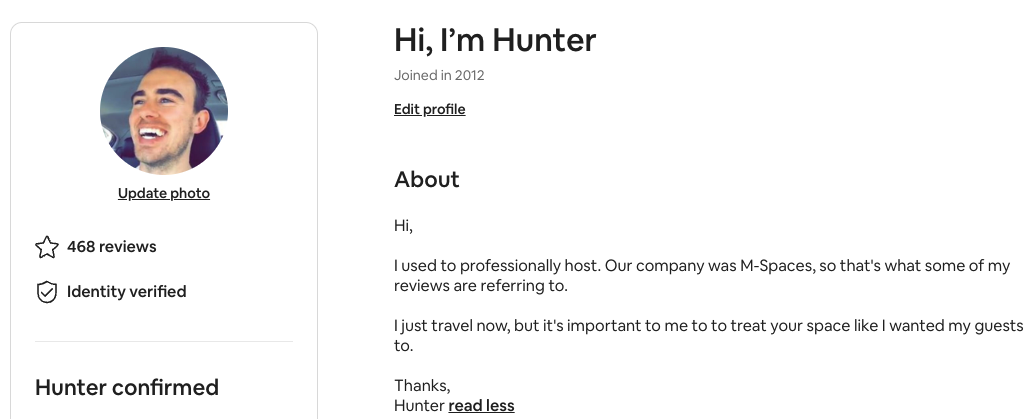This screenshot has width=1035, height=419.
Task: Click the Hunter confirmed heading
Action: click(127, 387)
